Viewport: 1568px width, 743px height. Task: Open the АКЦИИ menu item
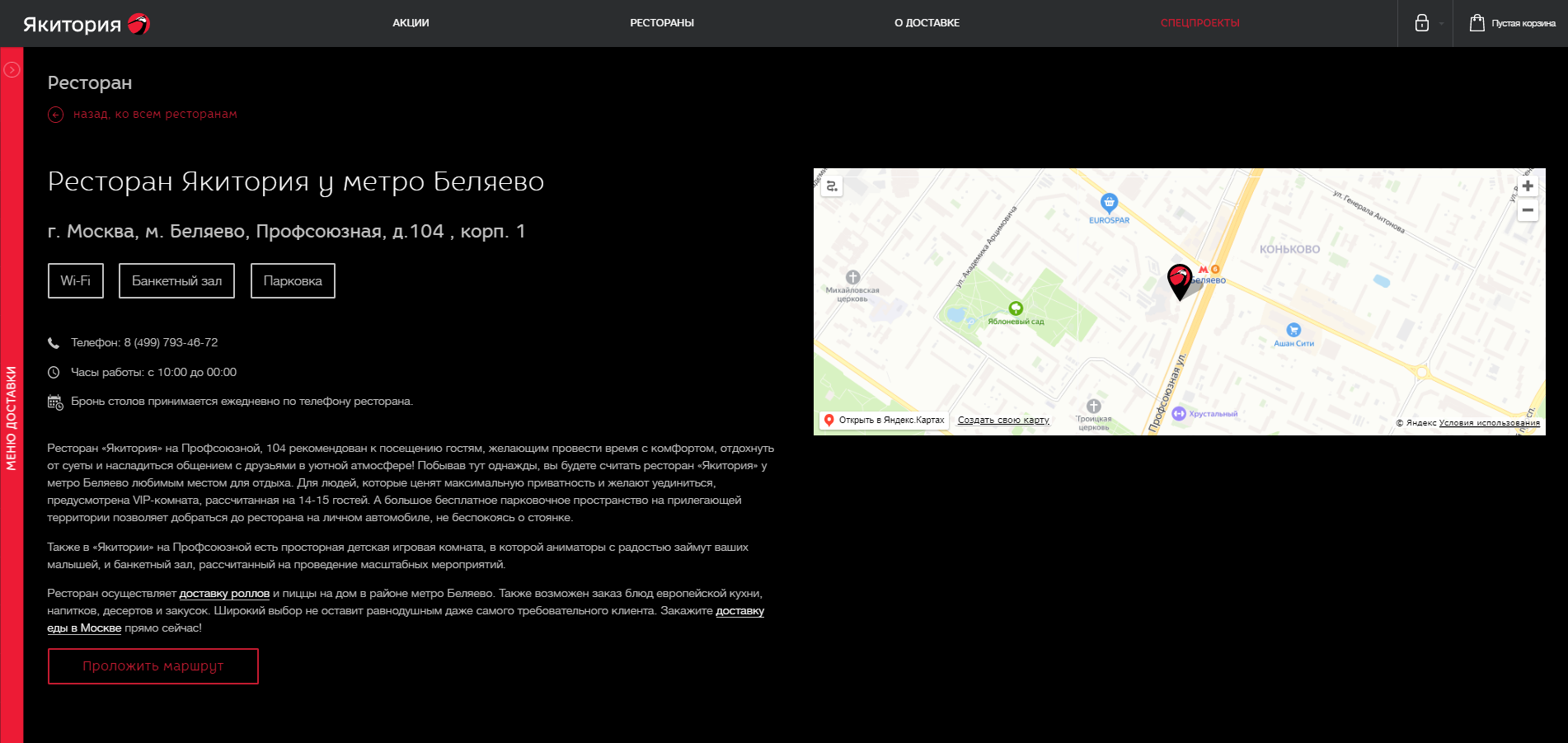point(411,23)
